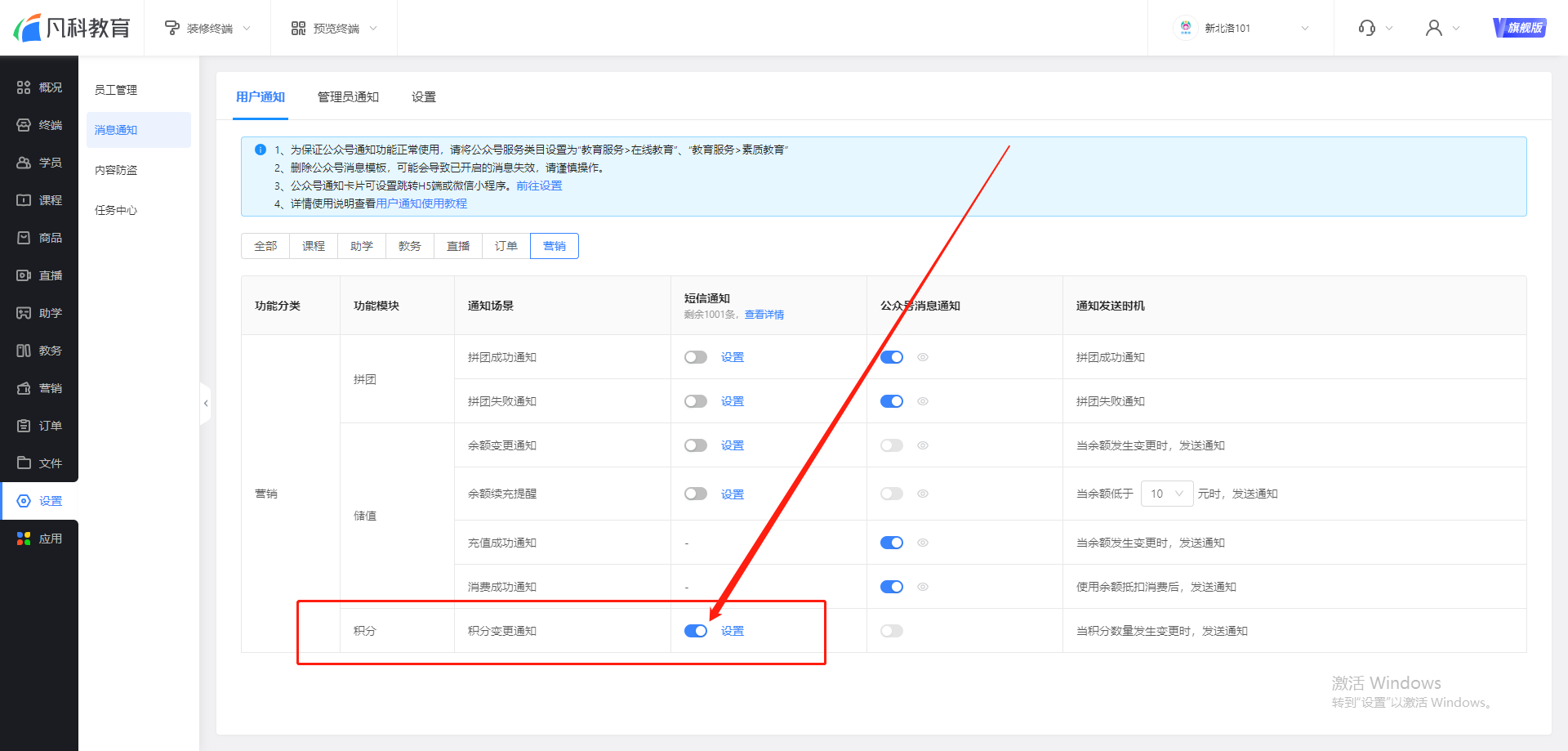
Task: Expand the customer service dropdown arrow
Action: click(x=1389, y=28)
